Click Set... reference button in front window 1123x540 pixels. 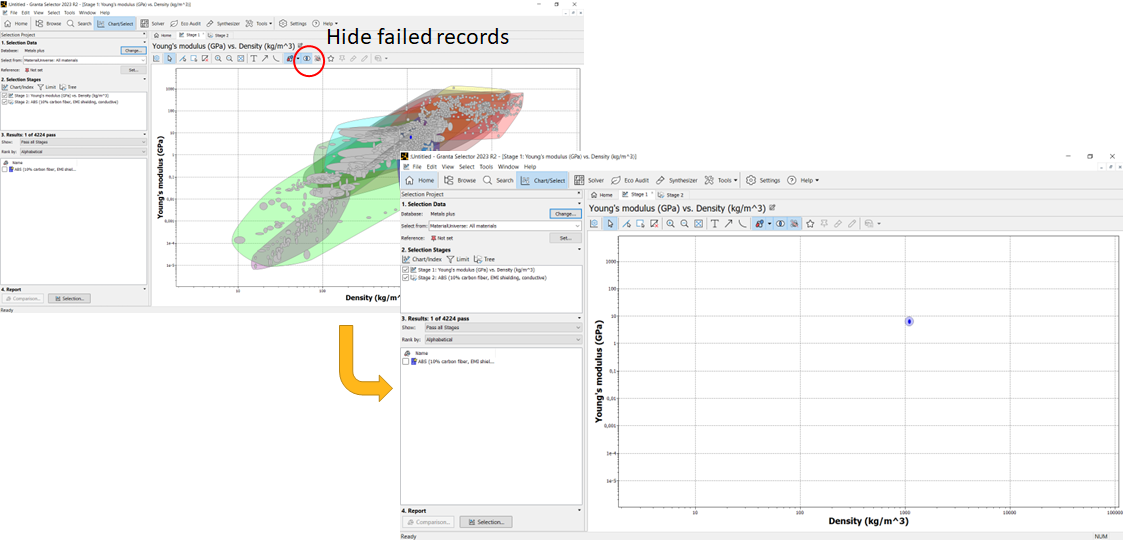[x=564, y=237]
